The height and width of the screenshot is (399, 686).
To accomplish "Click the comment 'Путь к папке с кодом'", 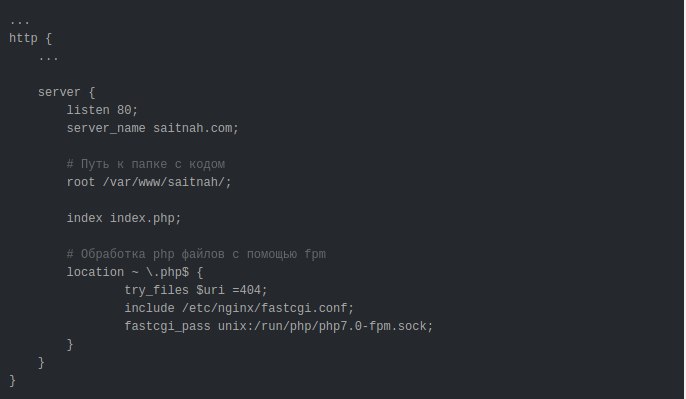I will click(x=153, y=164).
